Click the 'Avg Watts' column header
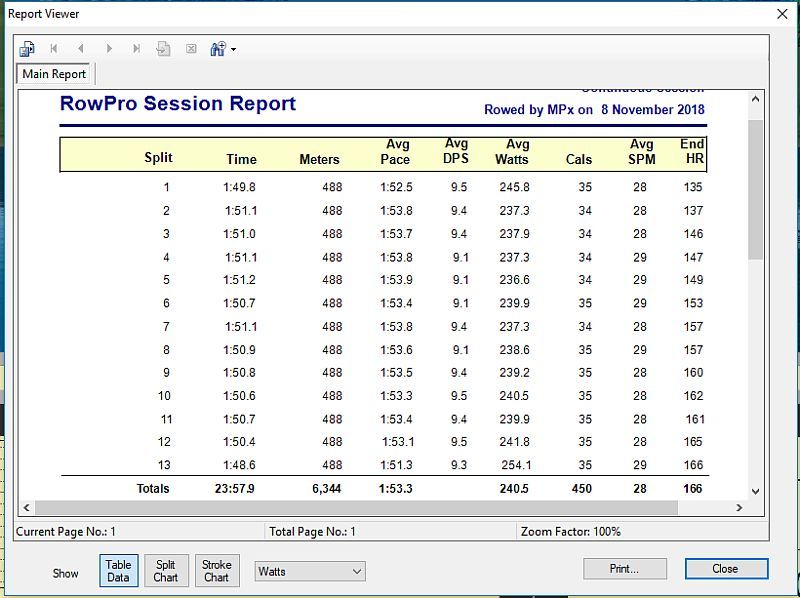This screenshot has height=598, width=800. pos(512,152)
